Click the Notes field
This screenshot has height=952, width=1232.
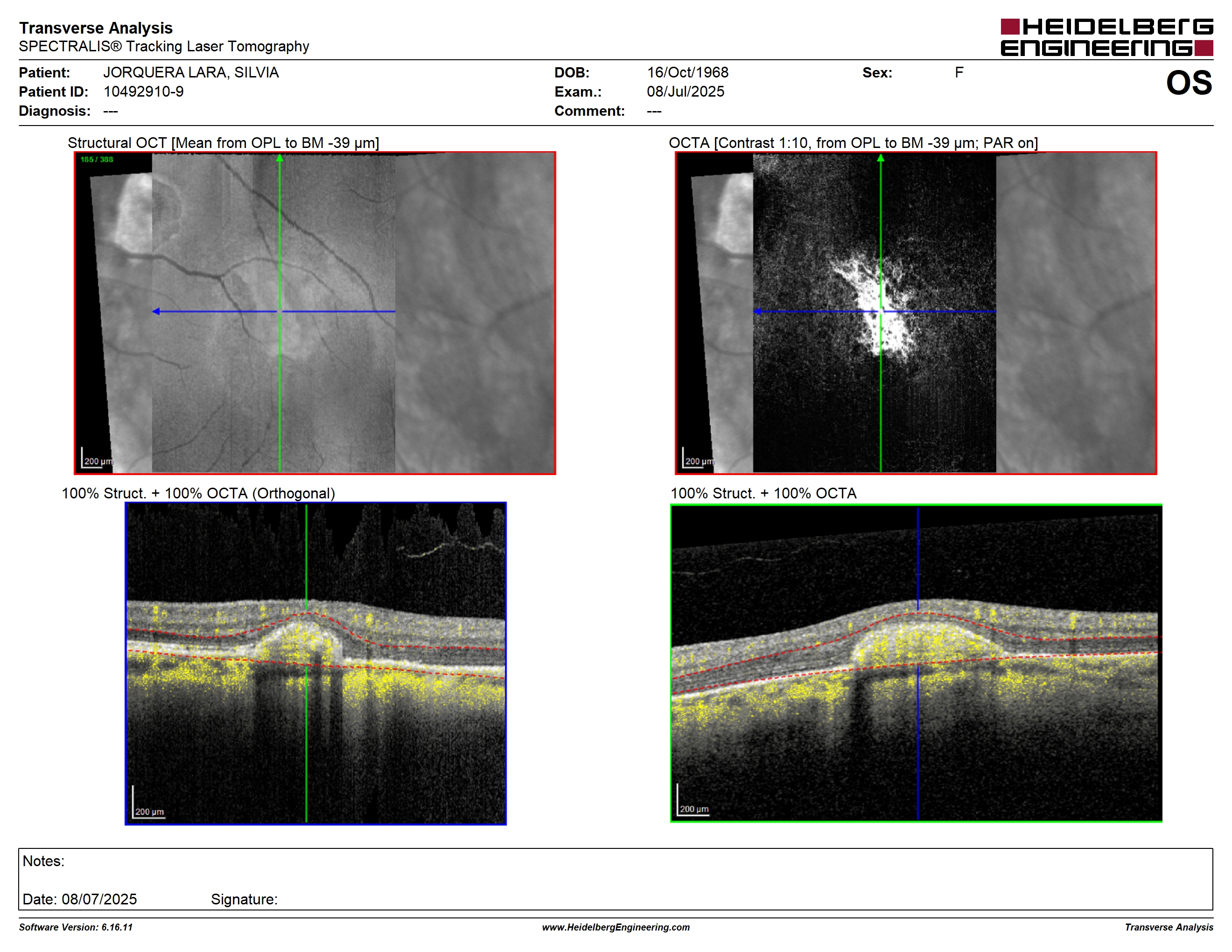[616, 879]
